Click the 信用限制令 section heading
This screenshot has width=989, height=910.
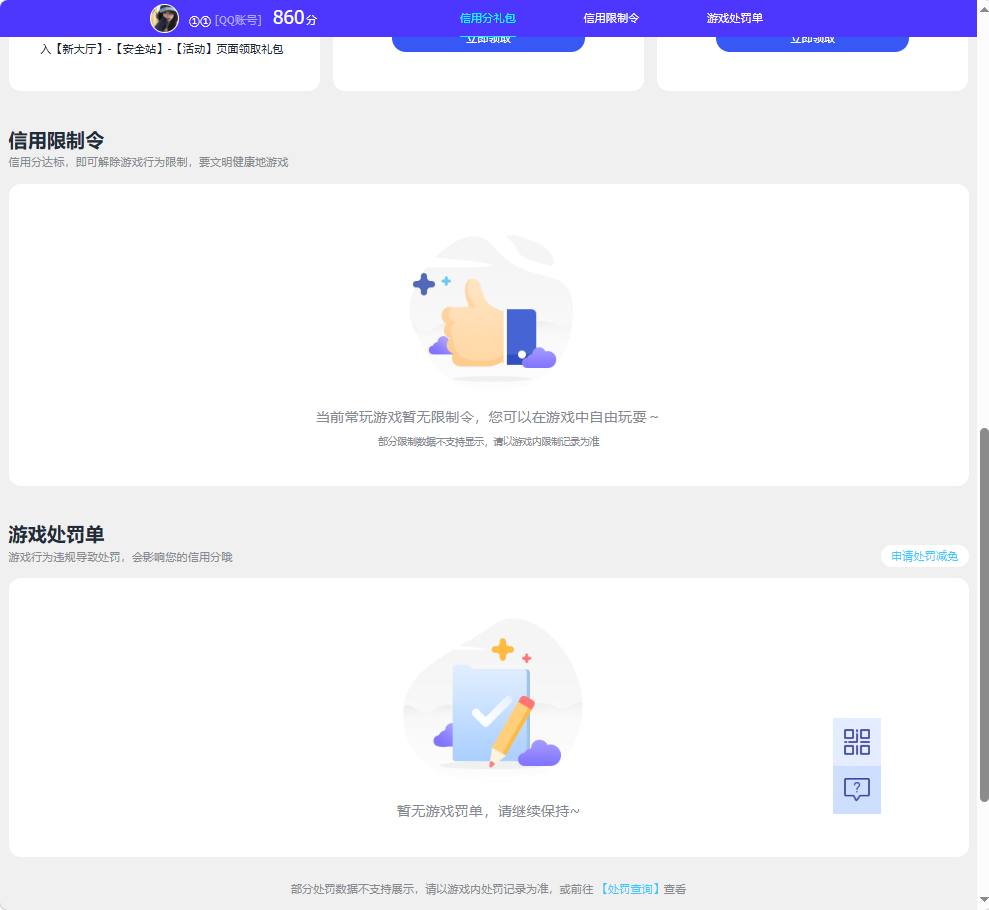56,140
